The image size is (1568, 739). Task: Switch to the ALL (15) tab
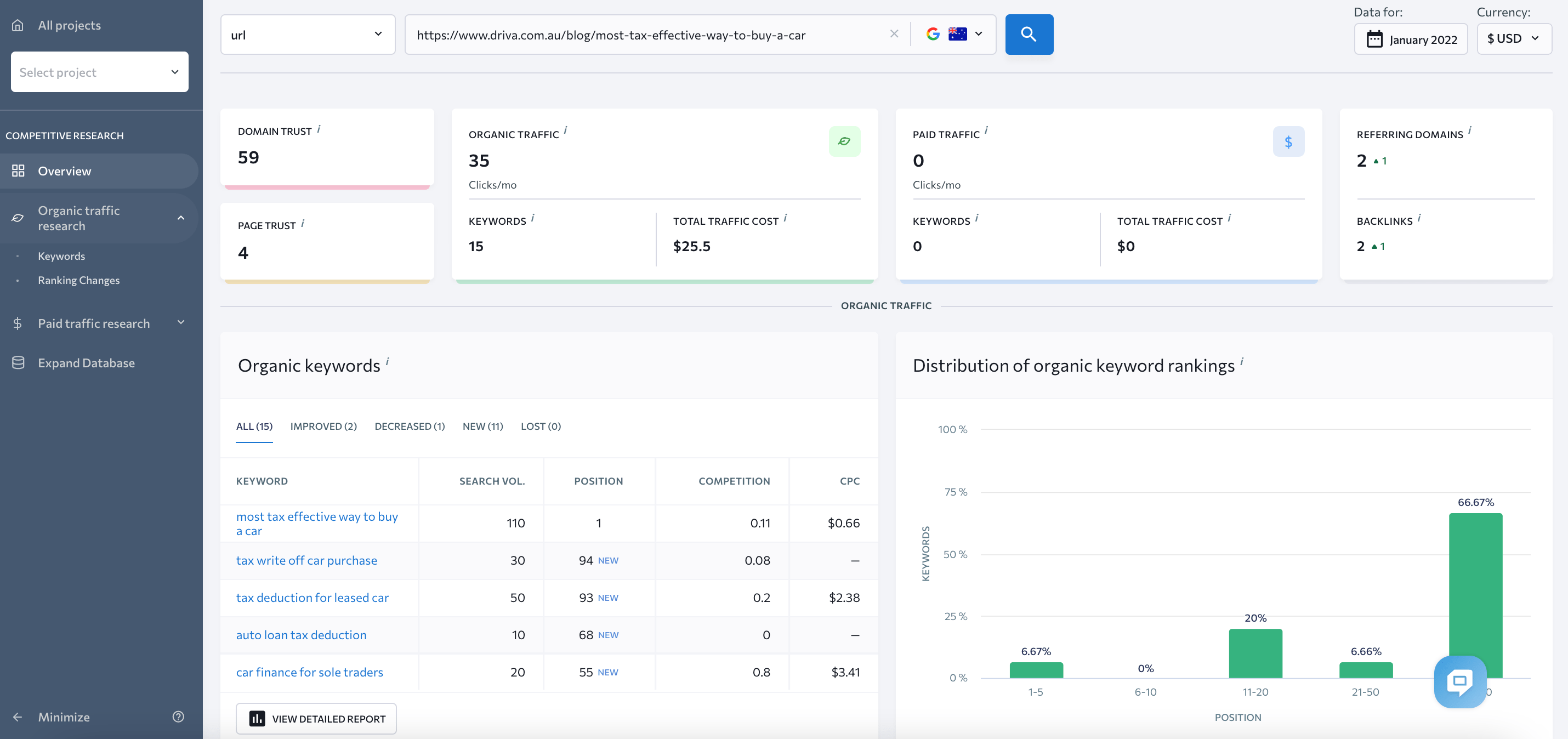[254, 426]
